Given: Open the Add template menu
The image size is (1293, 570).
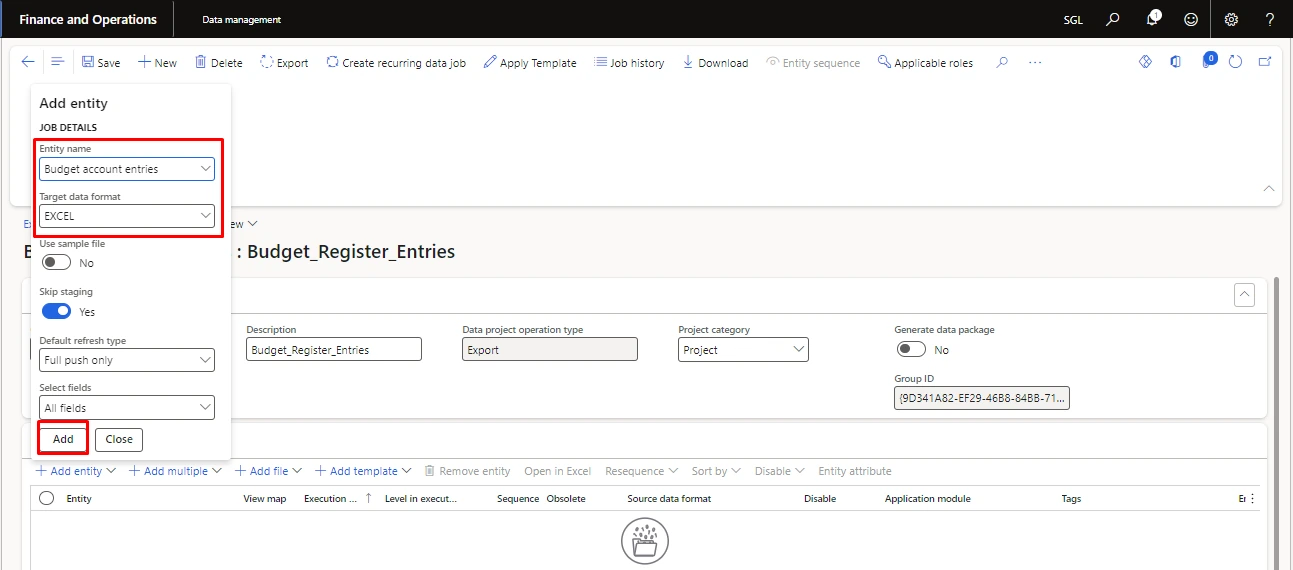Looking at the screenshot, I should [x=363, y=471].
